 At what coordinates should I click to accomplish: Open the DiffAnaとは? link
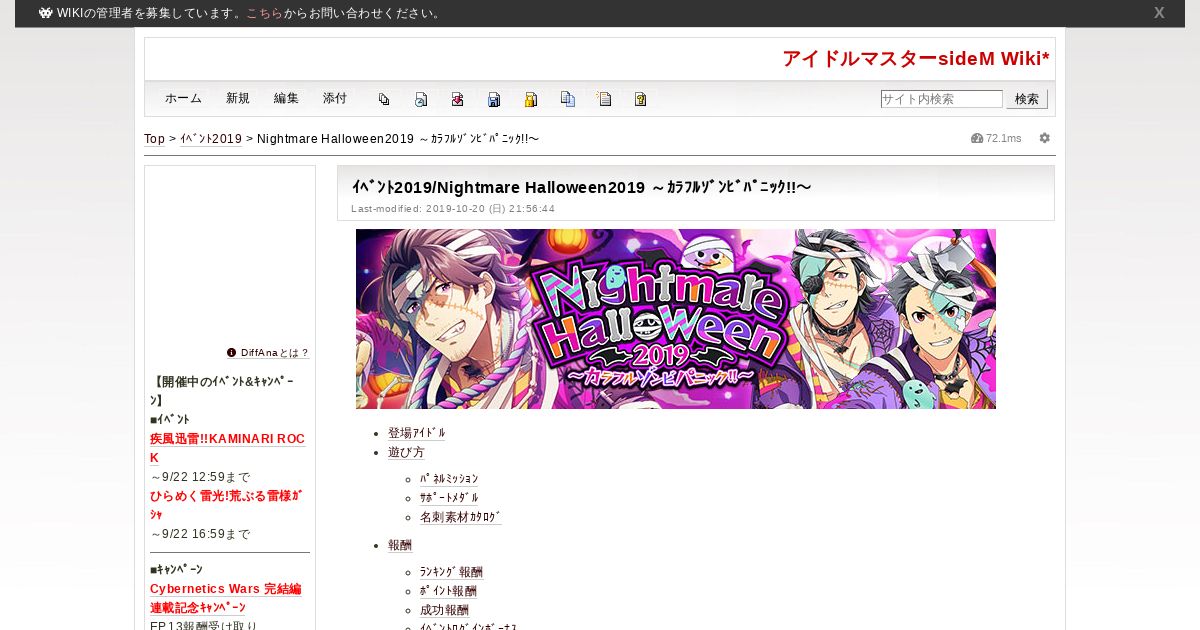point(275,353)
